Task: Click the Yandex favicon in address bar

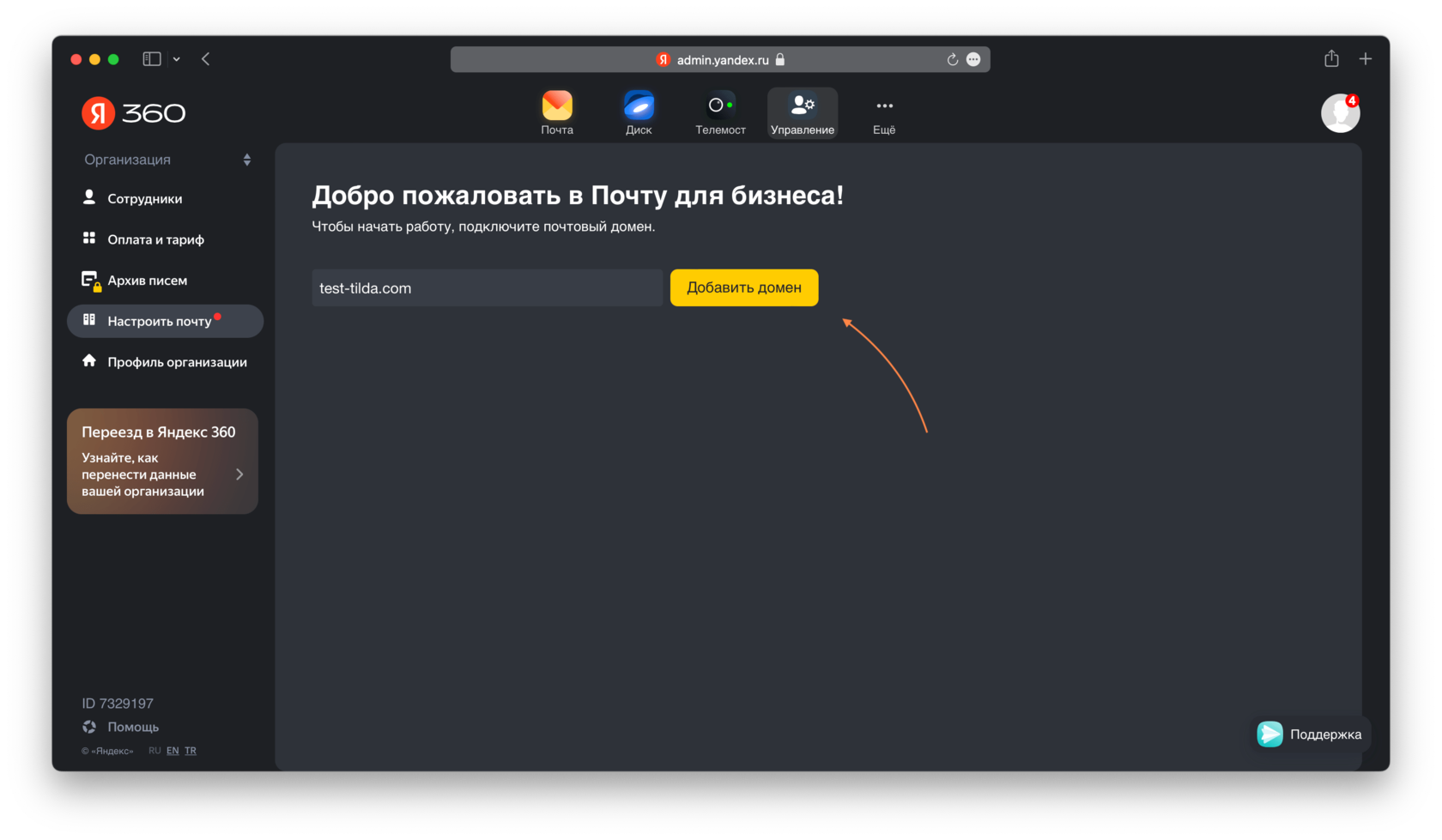Action: (x=663, y=59)
